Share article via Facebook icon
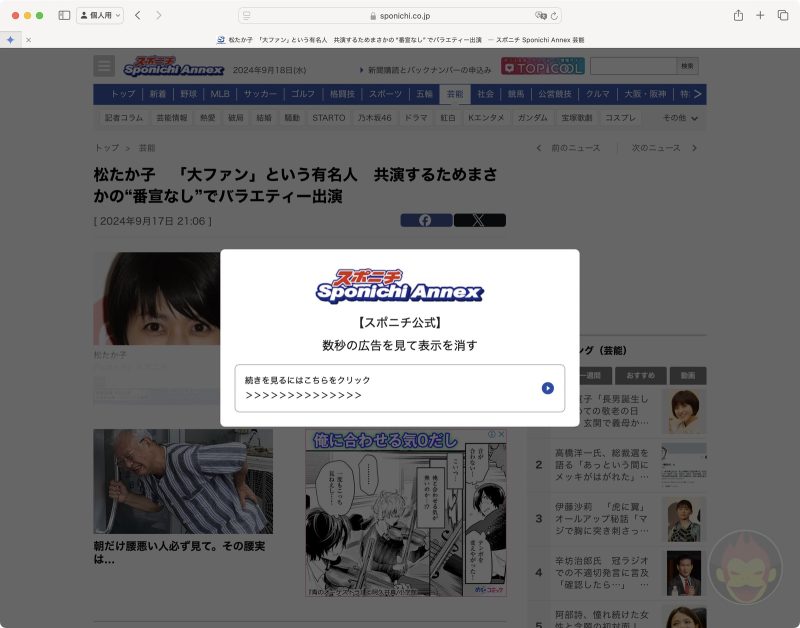 coord(426,220)
